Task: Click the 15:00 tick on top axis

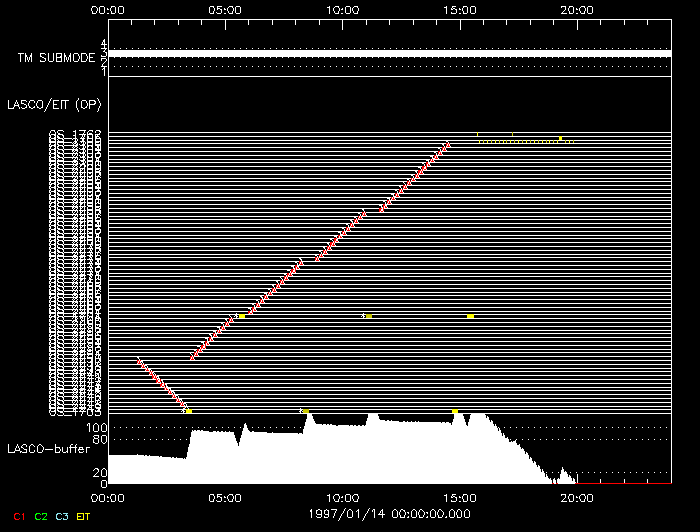Action: [459, 9]
